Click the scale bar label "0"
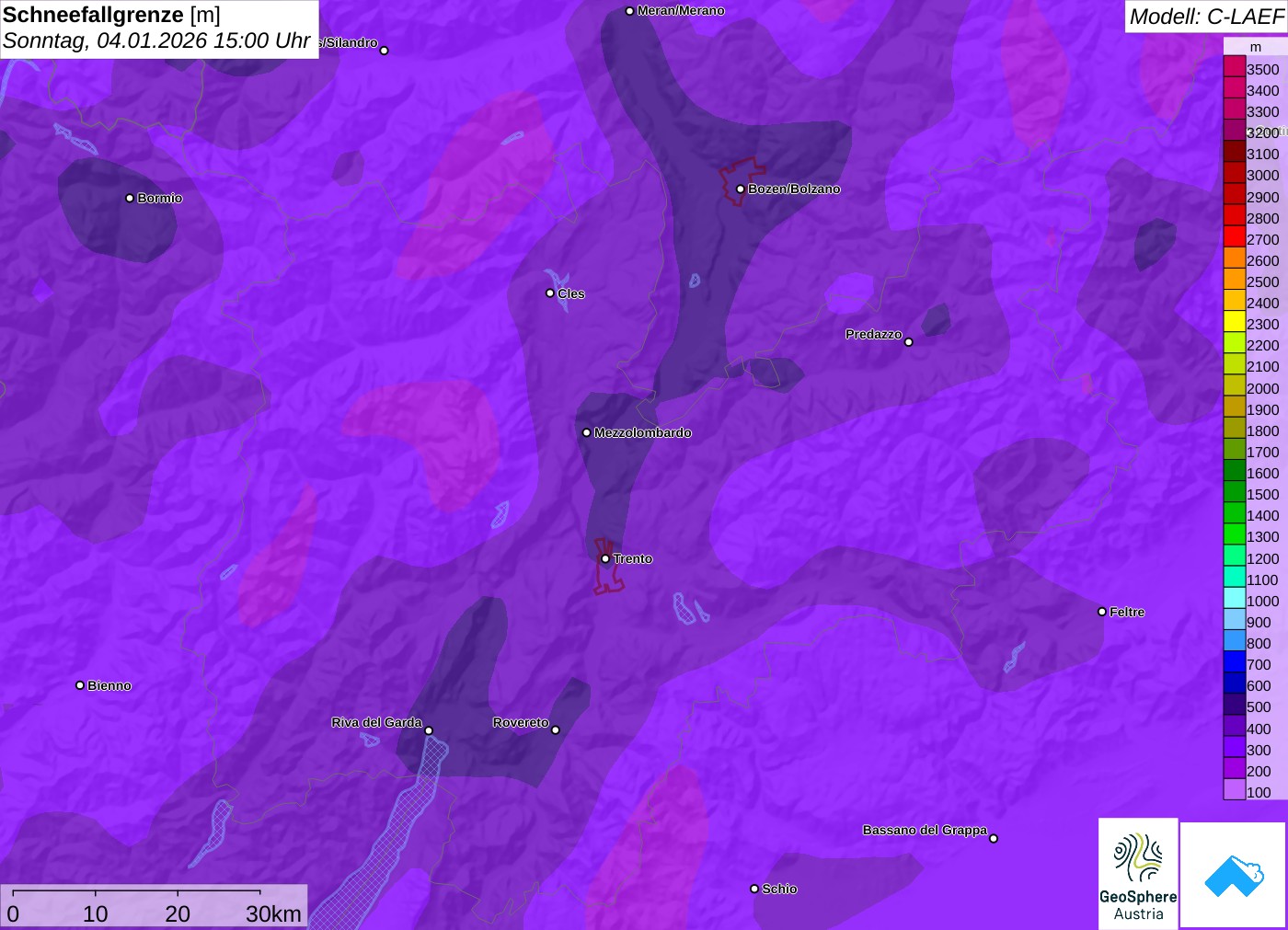Image resolution: width=1288 pixels, height=930 pixels. point(13,913)
